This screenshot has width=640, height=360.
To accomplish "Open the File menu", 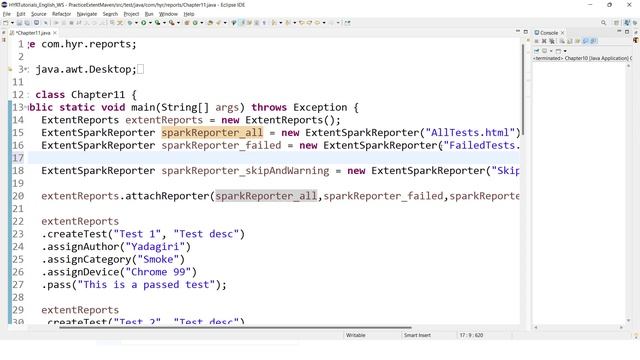I will tap(7, 14).
